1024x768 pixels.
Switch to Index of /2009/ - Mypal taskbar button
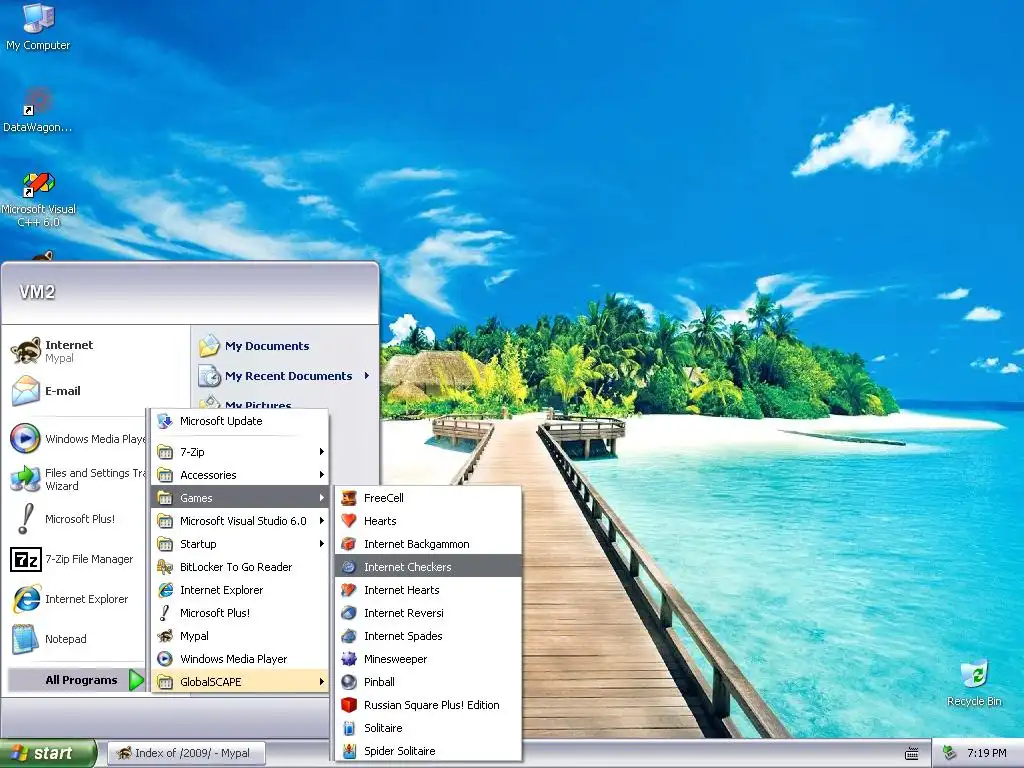(x=187, y=753)
